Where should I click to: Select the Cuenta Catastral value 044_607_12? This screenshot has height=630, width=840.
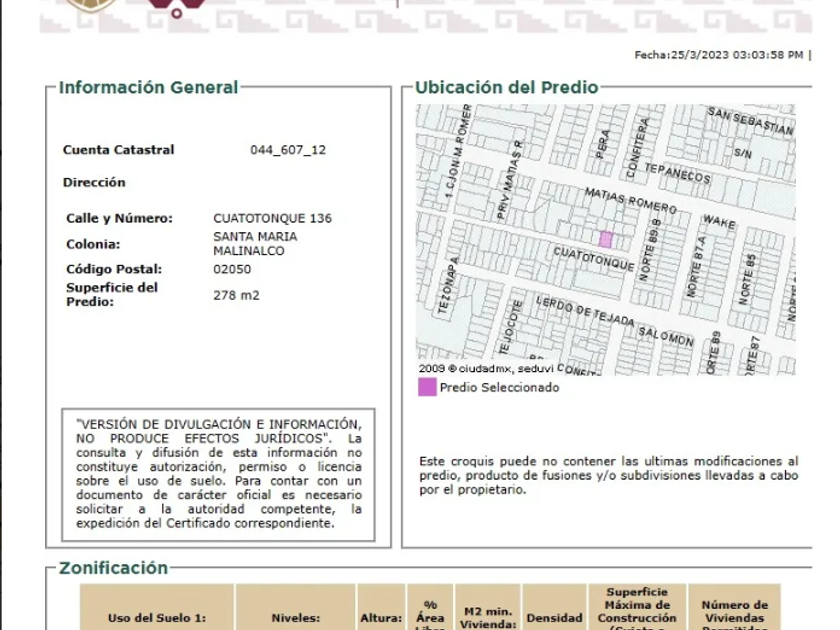pyautogui.click(x=288, y=150)
